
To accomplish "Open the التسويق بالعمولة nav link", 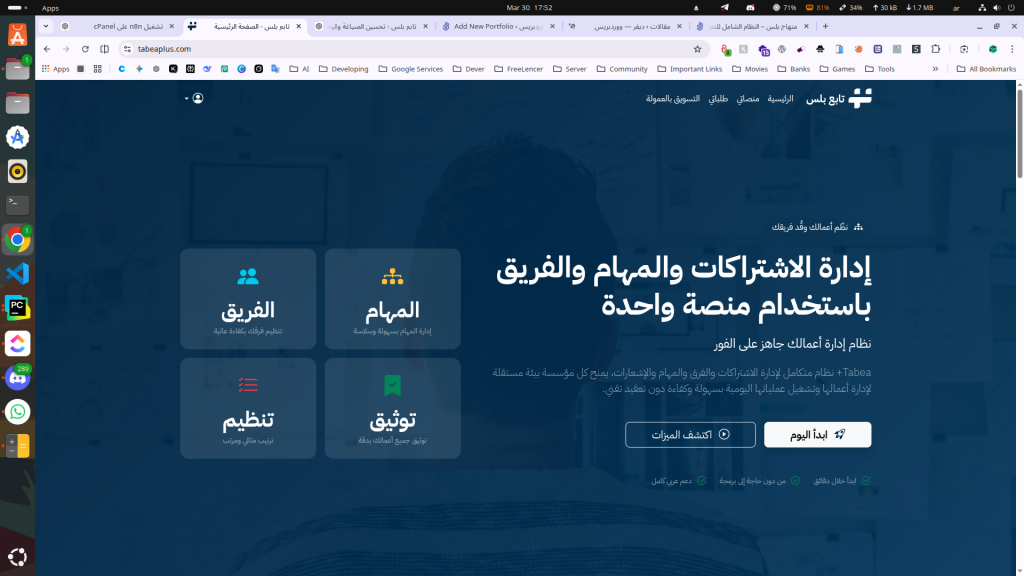I will click(x=673, y=98).
